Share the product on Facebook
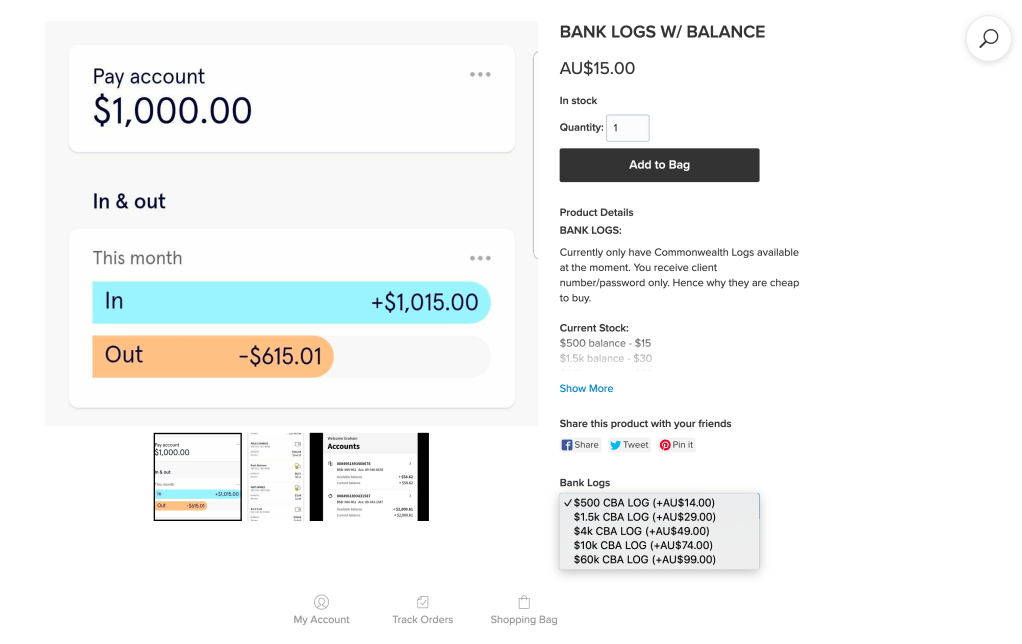 (x=580, y=445)
